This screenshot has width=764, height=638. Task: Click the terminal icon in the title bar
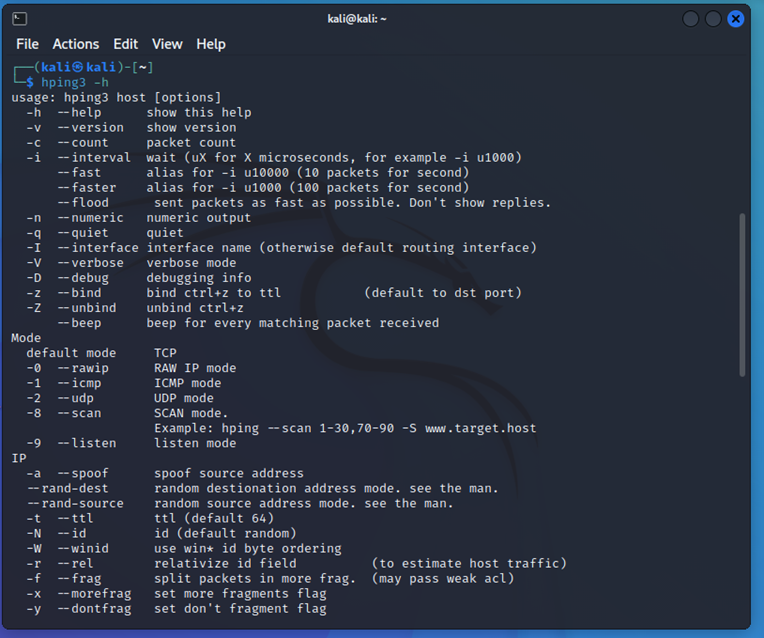pos(20,18)
